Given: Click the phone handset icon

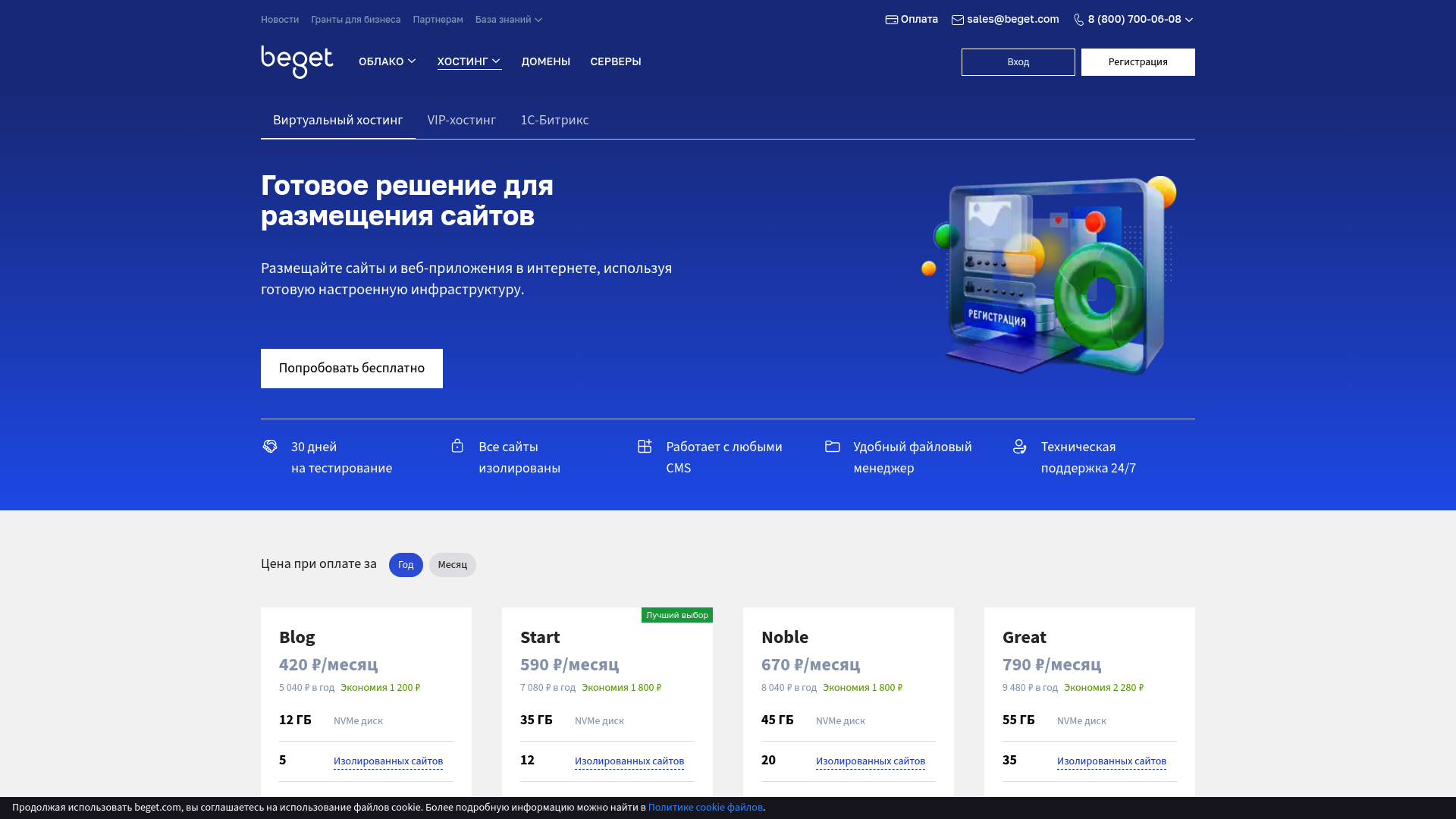Looking at the screenshot, I should 1079,20.
